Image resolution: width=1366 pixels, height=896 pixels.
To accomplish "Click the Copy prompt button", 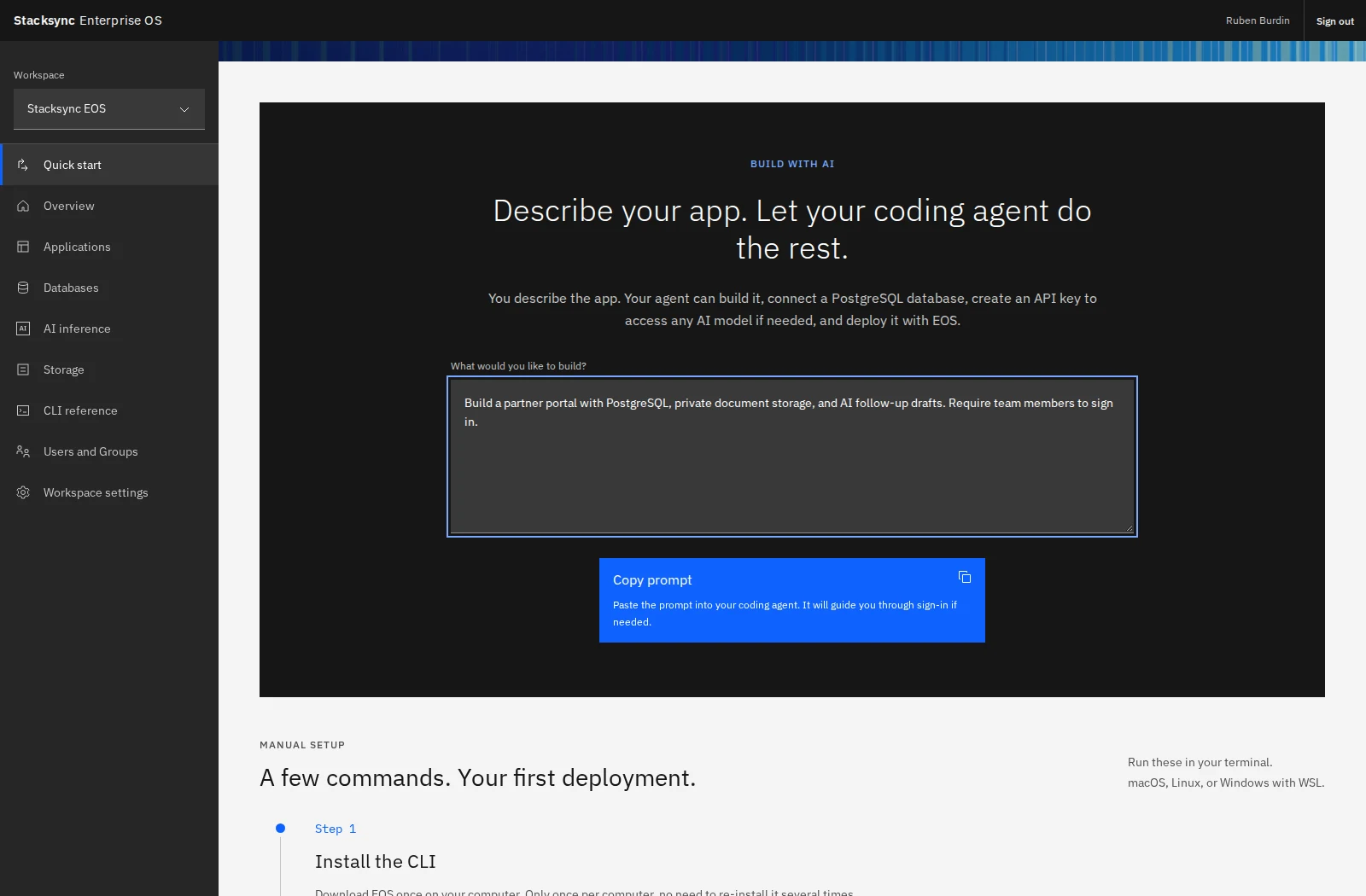I will 792,600.
